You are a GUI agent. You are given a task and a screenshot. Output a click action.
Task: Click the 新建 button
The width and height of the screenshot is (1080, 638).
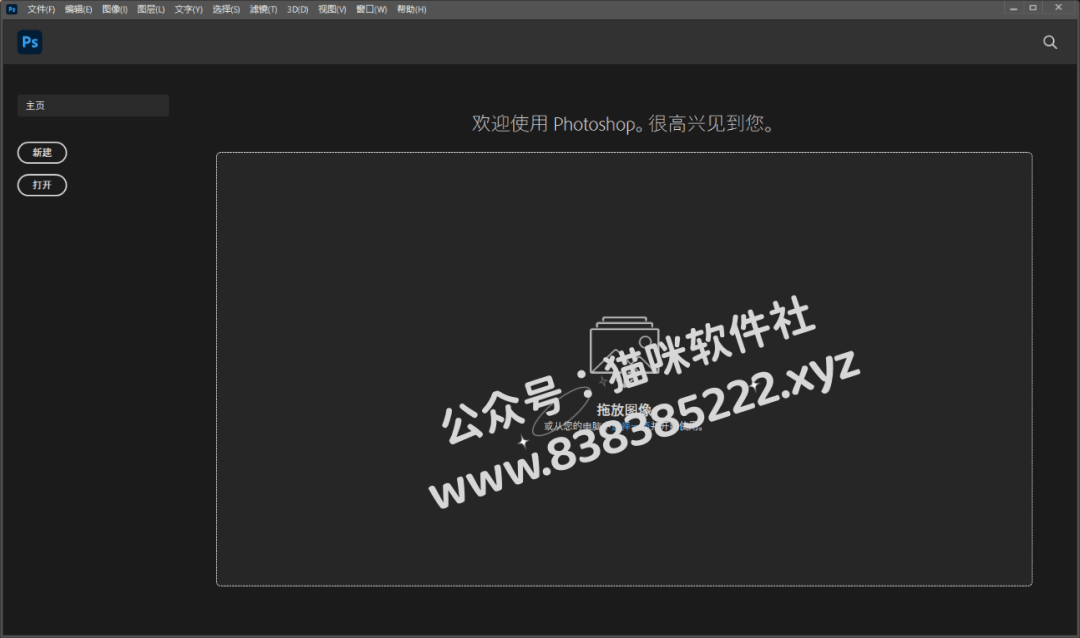pyautogui.click(x=42, y=152)
